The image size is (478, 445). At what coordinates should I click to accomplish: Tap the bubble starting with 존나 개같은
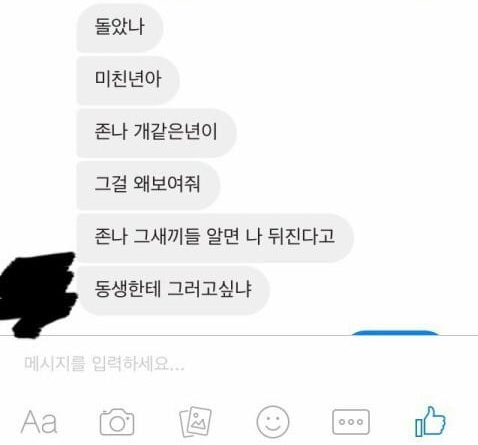(156, 132)
